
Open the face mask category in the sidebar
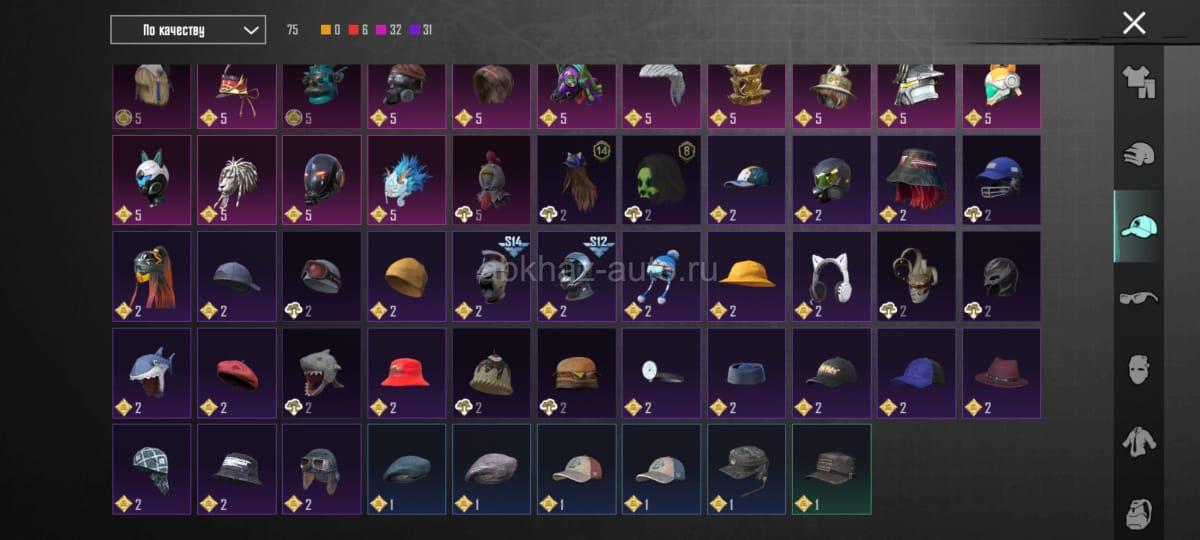tap(1138, 369)
